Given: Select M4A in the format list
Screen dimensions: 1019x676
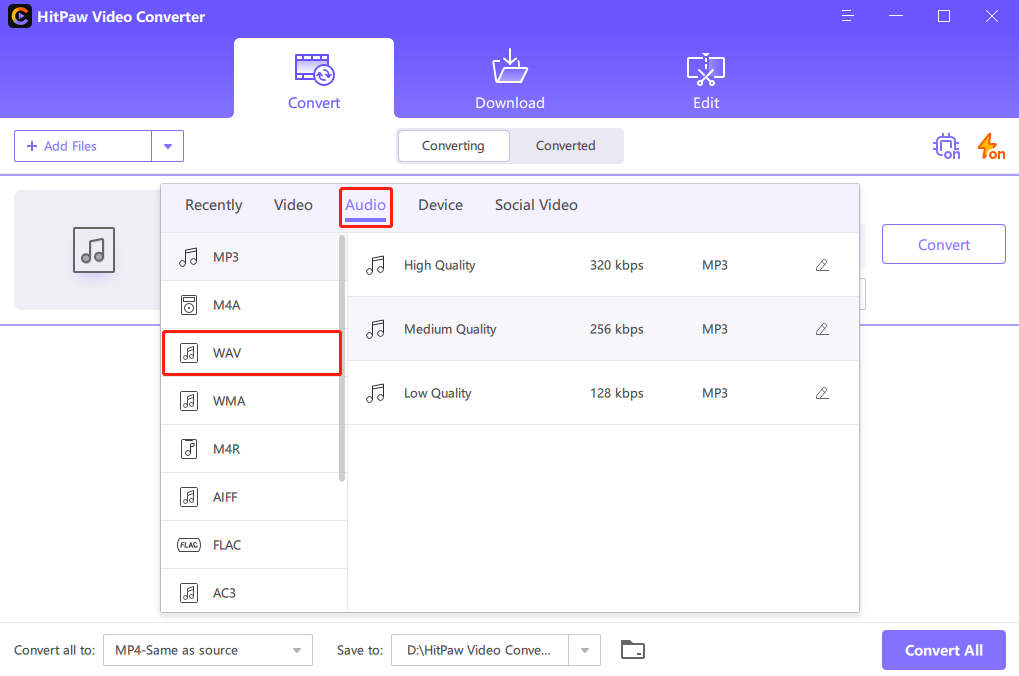Looking at the screenshot, I should pyautogui.click(x=250, y=305).
